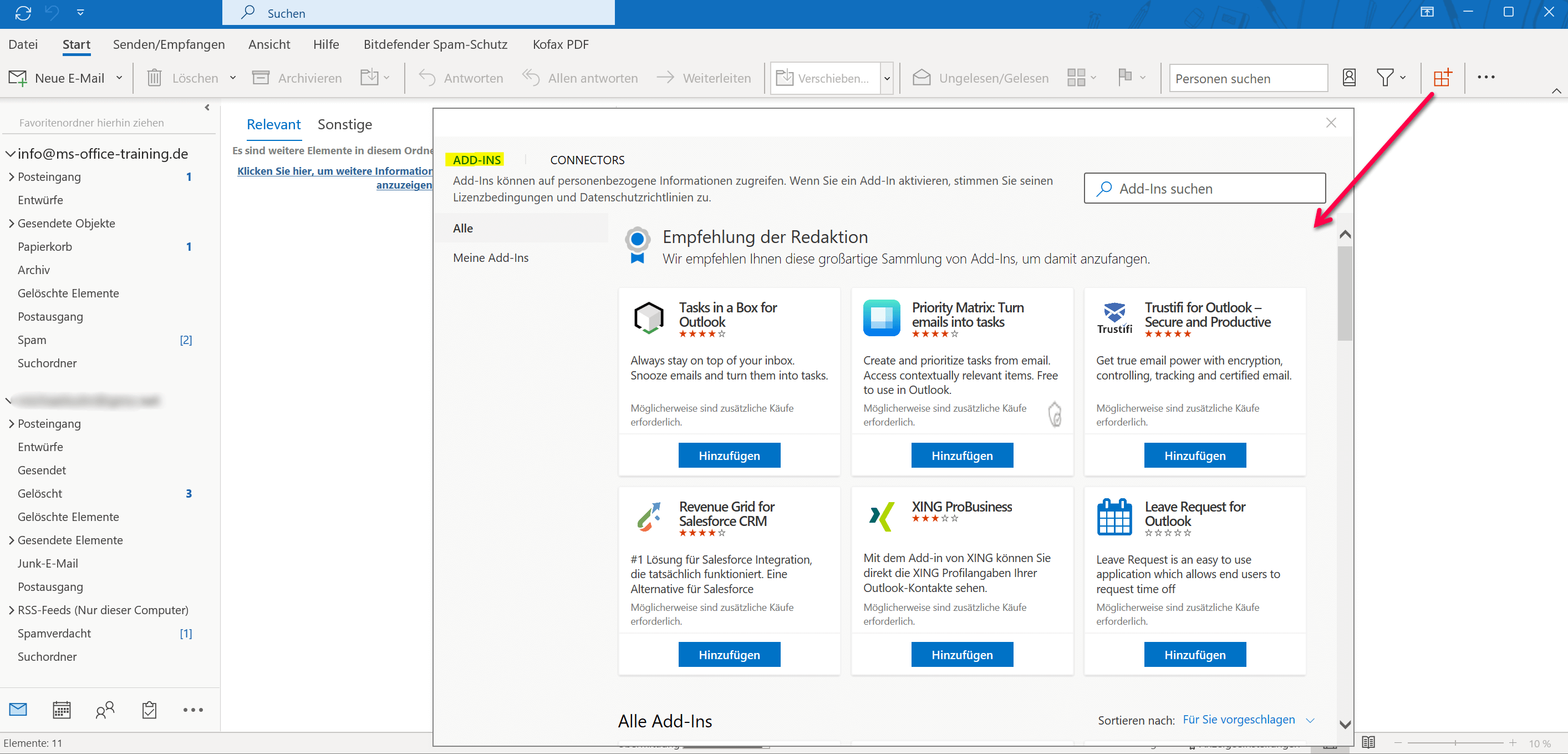Screen dimensions: 1568x754
Task: Select the CONNECTORS tab in dialog
Action: (587, 160)
